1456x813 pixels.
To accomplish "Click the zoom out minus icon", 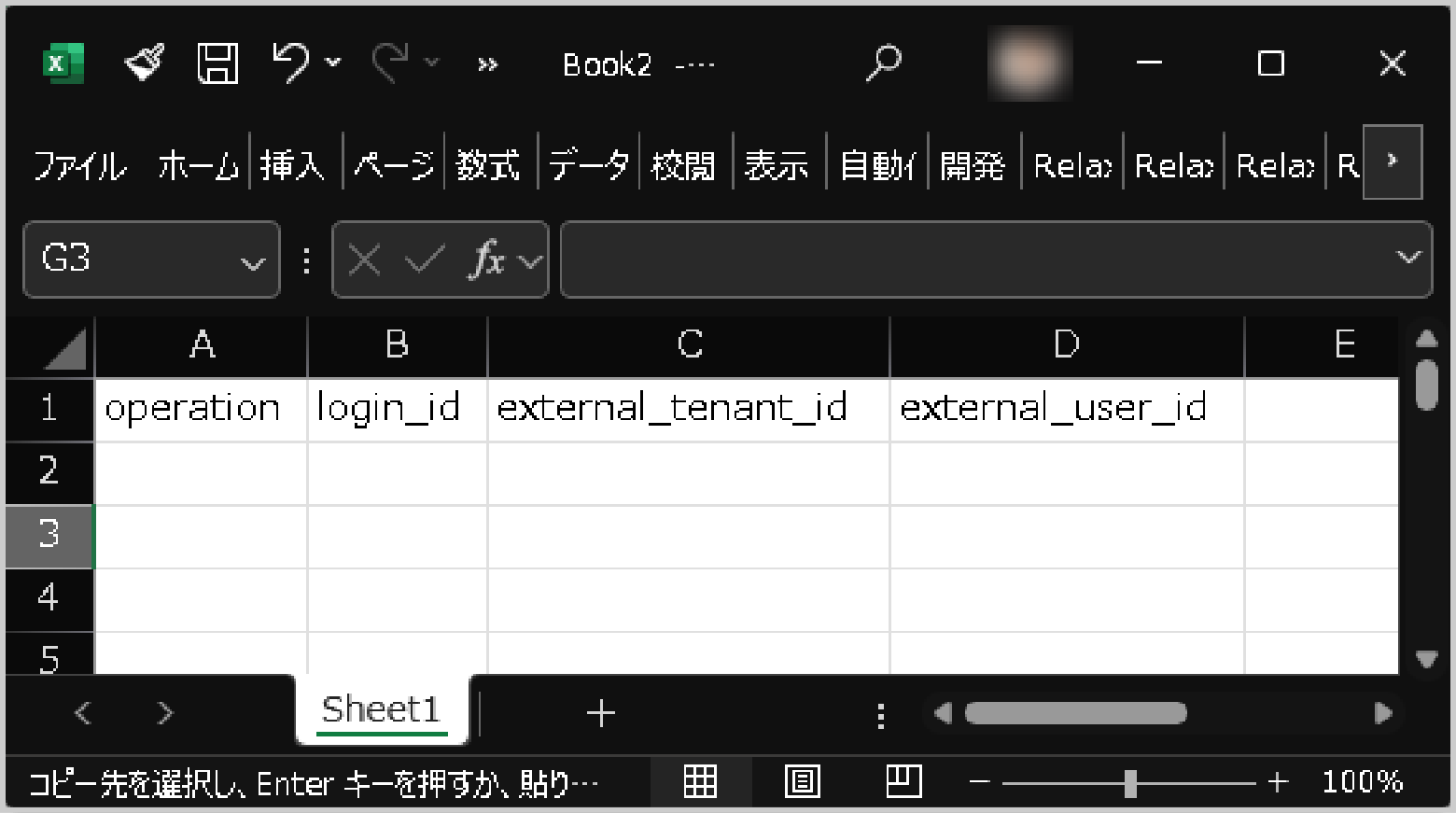I will pos(979,782).
